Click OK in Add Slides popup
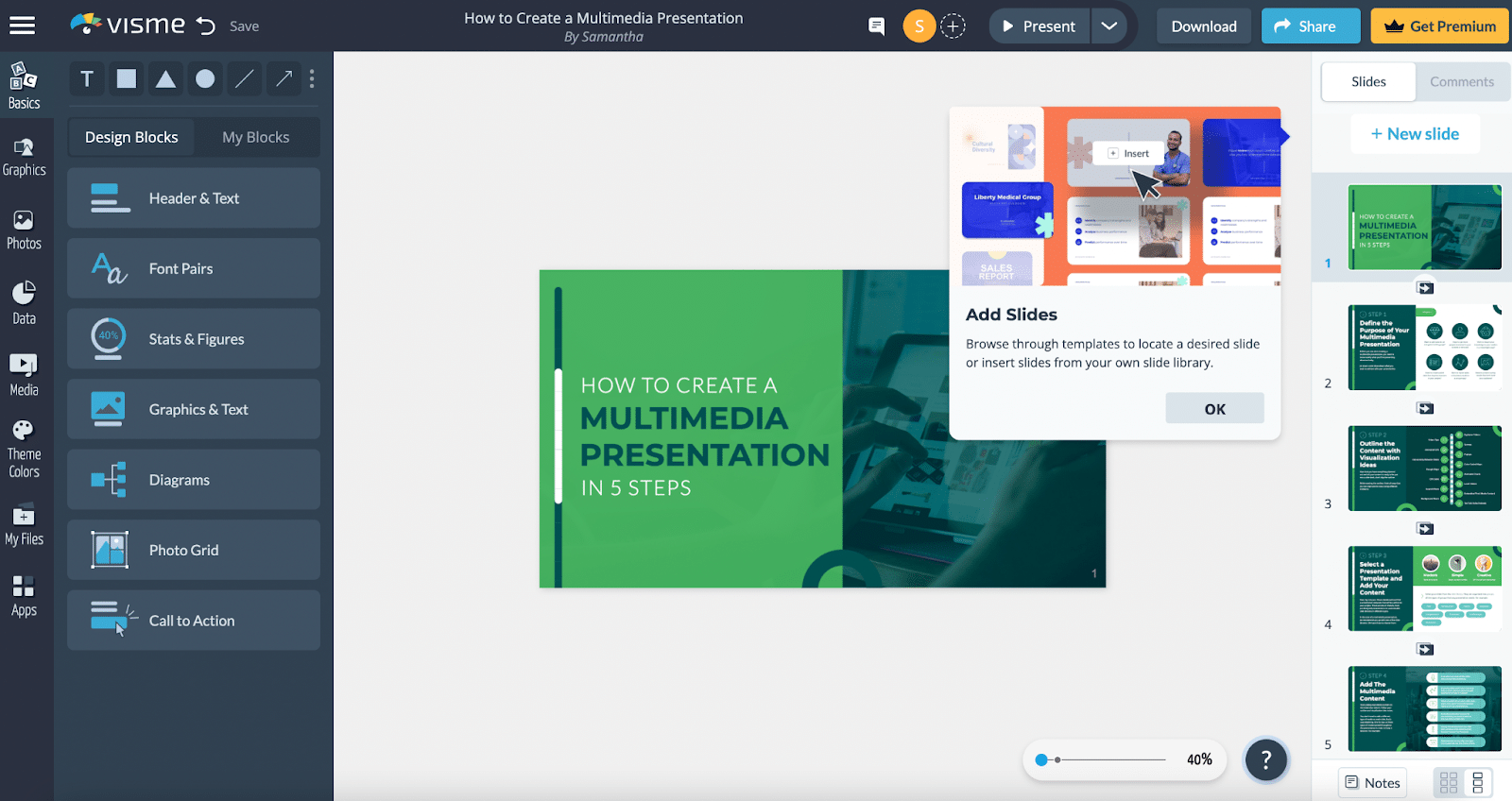 [x=1214, y=409]
